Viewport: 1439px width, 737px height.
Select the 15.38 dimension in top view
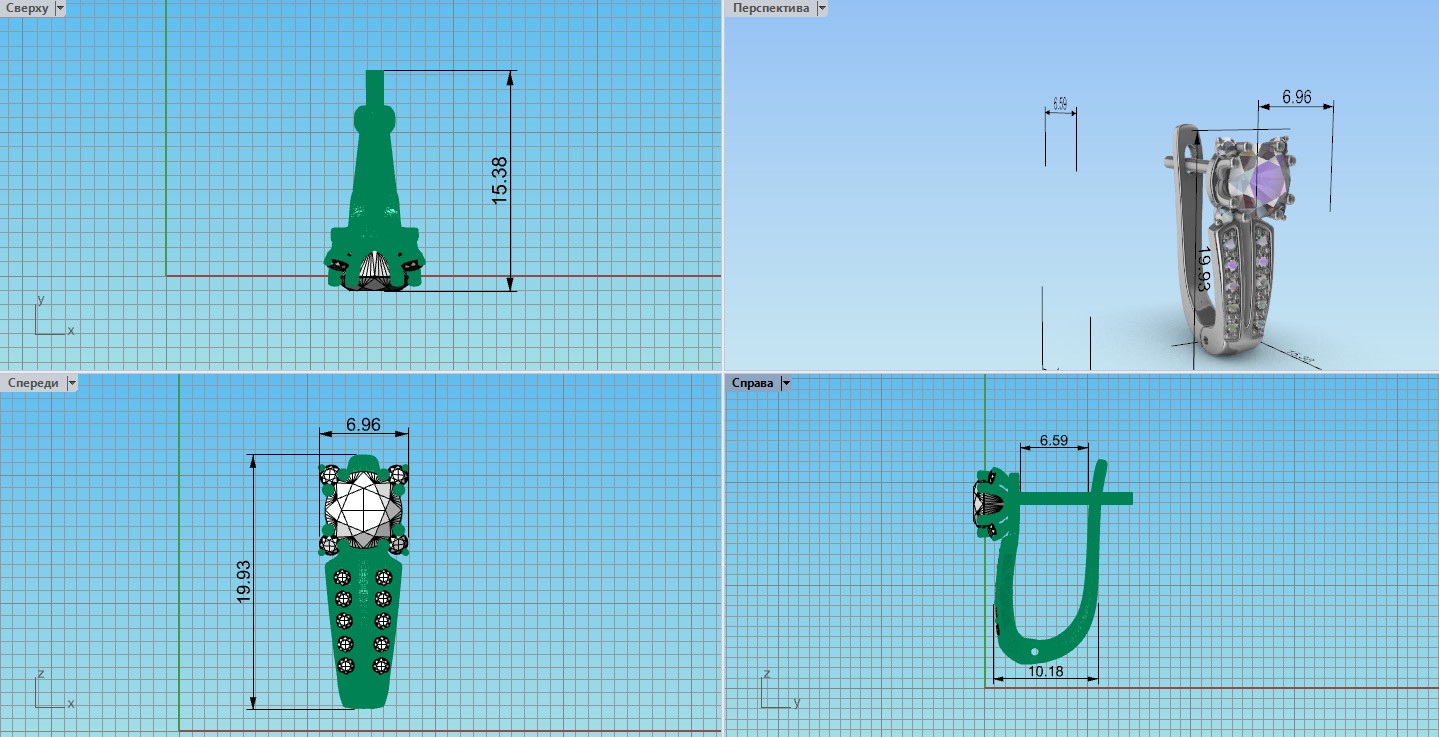tap(500, 181)
